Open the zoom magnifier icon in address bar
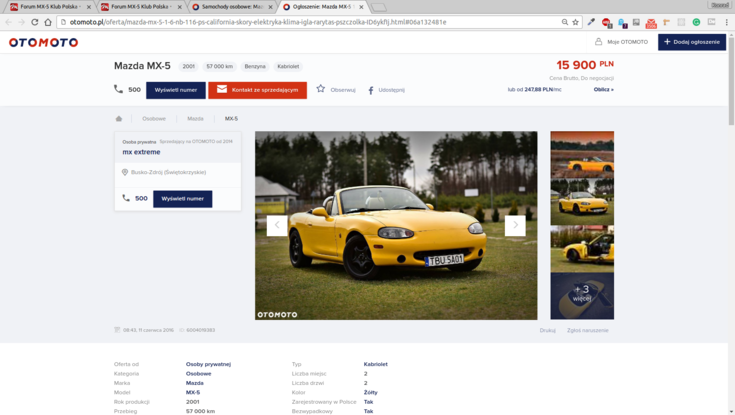 [565, 22]
